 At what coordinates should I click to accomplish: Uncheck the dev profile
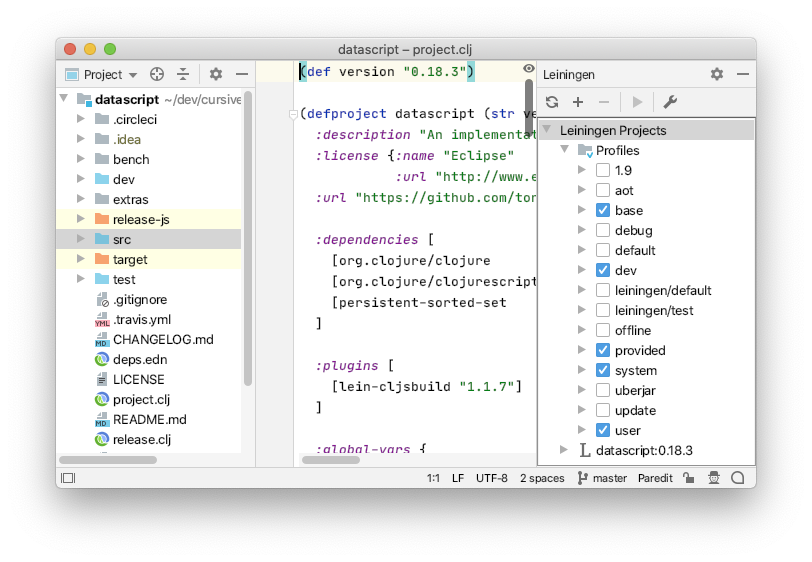tap(603, 270)
